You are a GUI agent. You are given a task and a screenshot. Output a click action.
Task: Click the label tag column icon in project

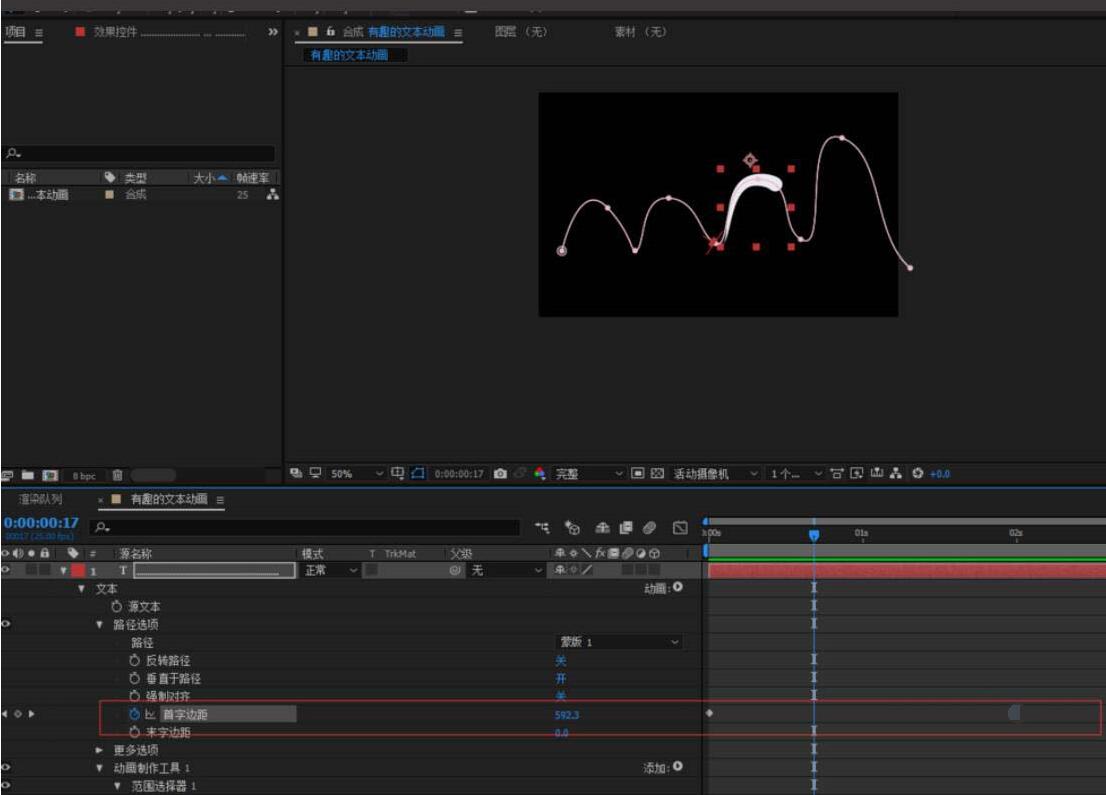109,177
